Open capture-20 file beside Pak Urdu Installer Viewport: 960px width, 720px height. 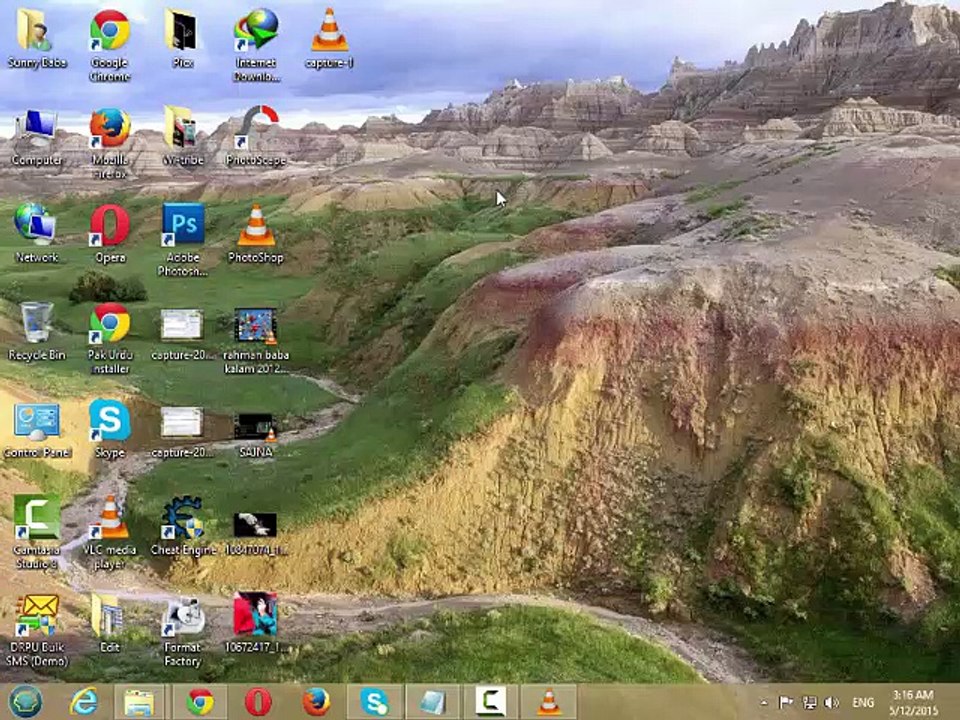click(182, 334)
